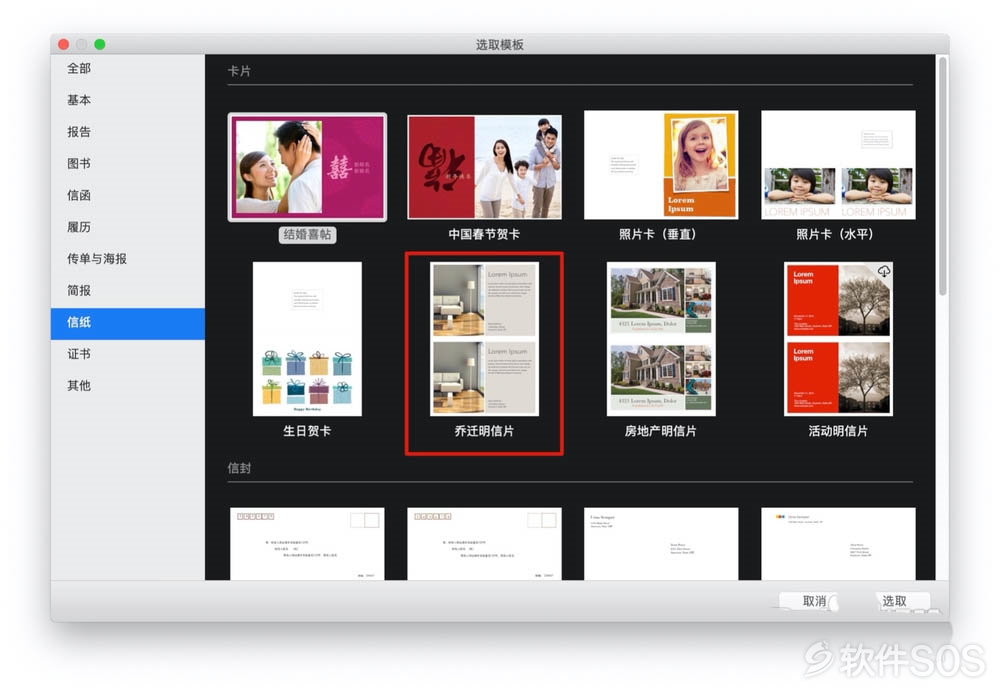Click the 活动明信片 label text

pos(838,431)
